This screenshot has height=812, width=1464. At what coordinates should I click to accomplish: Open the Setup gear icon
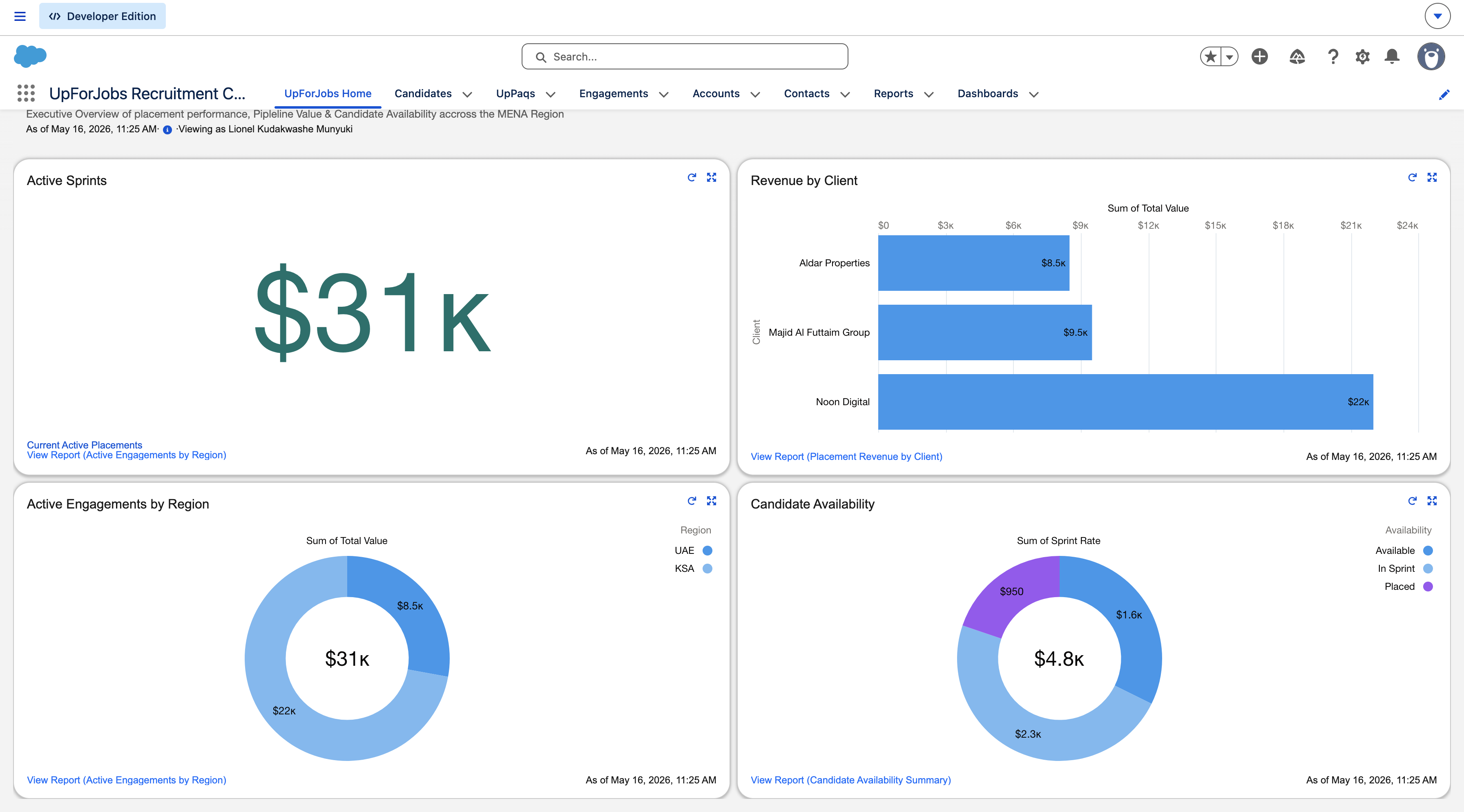1362,56
